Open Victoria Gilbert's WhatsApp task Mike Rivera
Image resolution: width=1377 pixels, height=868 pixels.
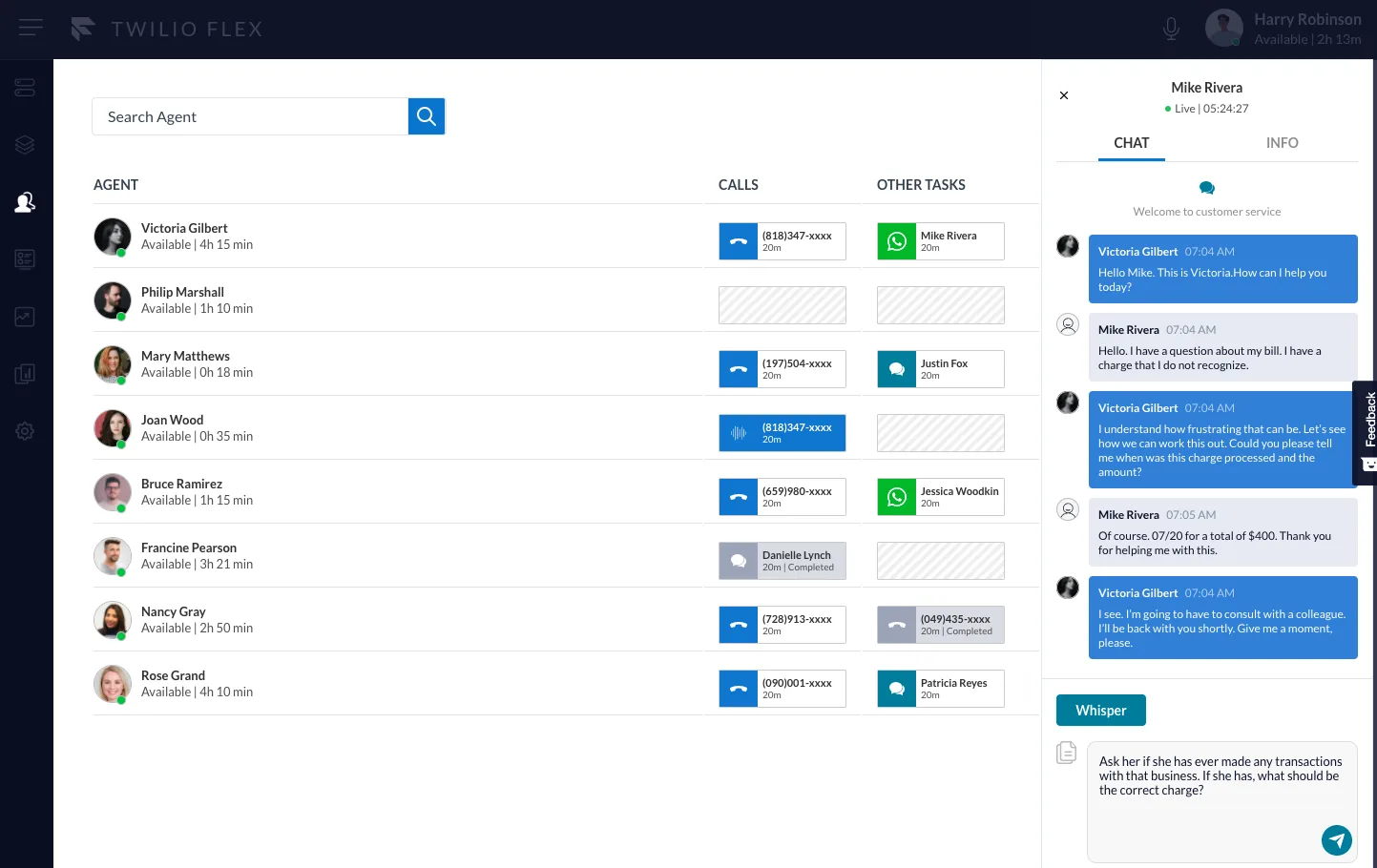[941, 241]
